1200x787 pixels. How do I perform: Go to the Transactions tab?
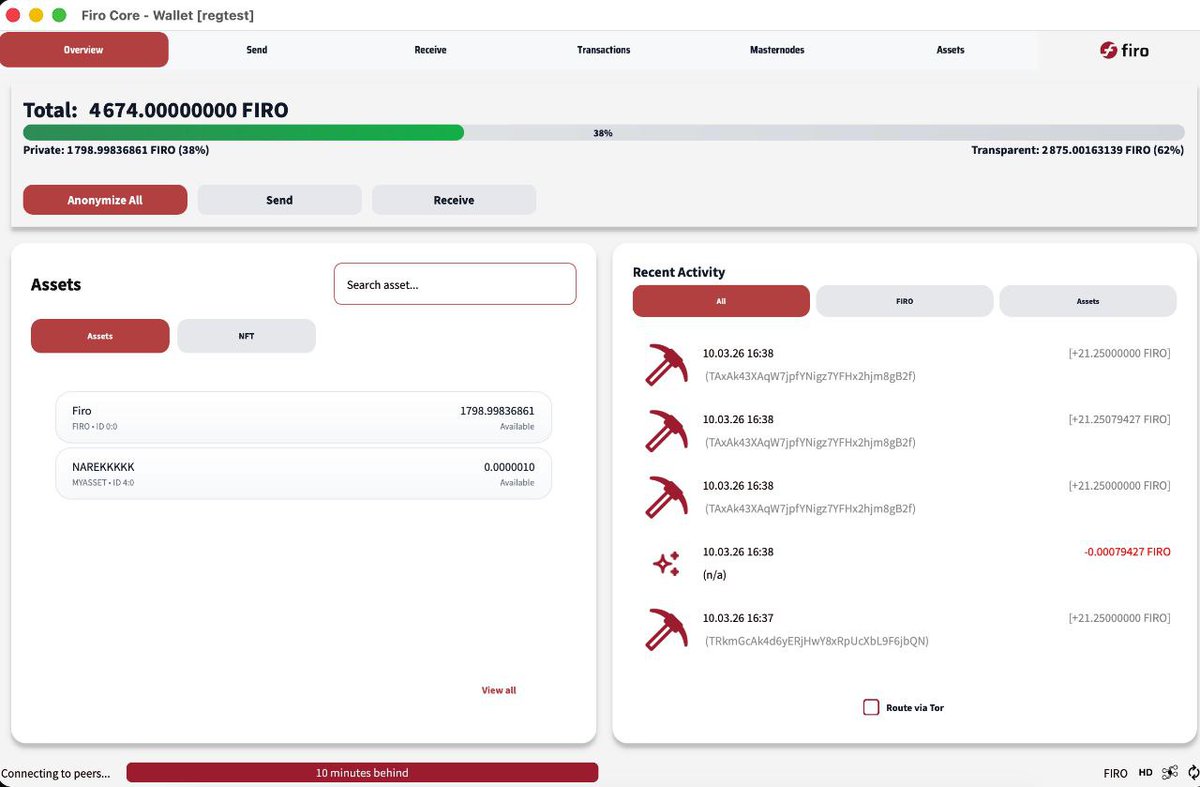click(x=604, y=50)
